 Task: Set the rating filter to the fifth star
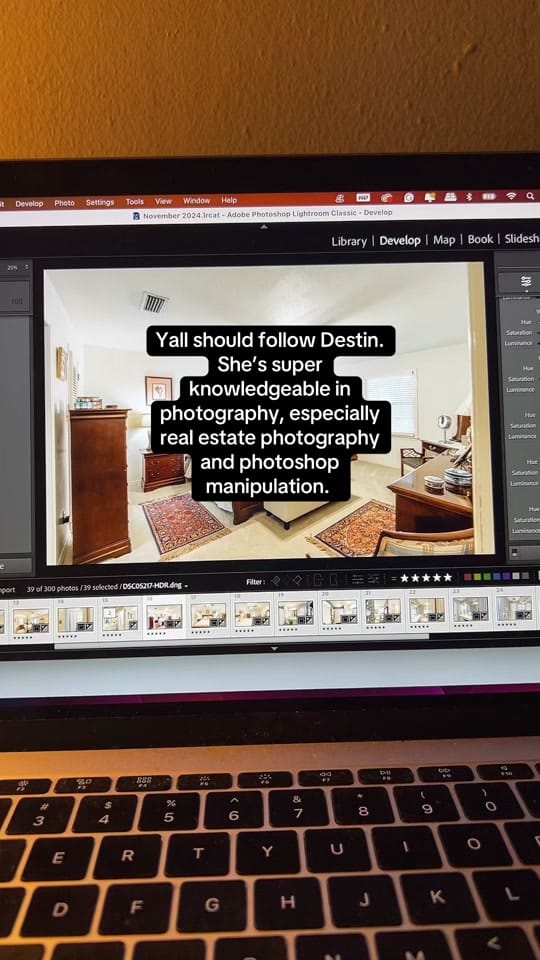point(448,577)
